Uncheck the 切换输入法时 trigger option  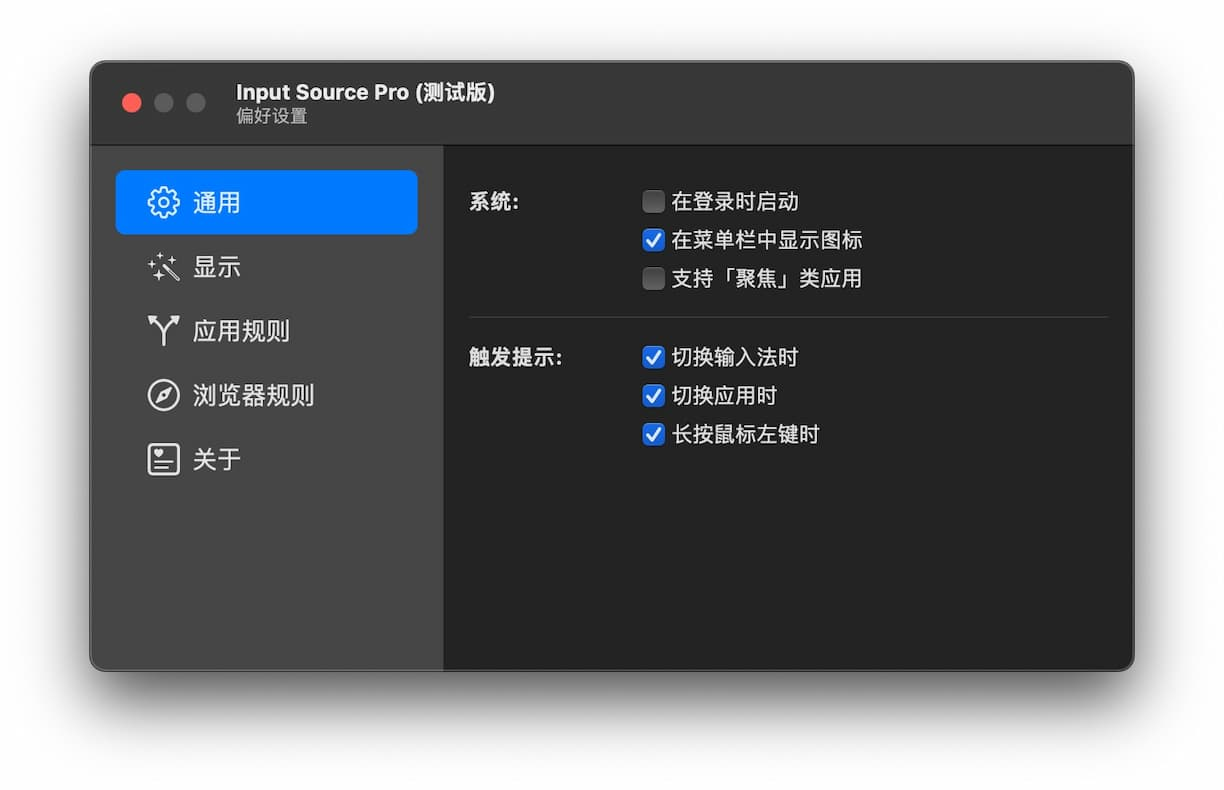click(x=653, y=356)
